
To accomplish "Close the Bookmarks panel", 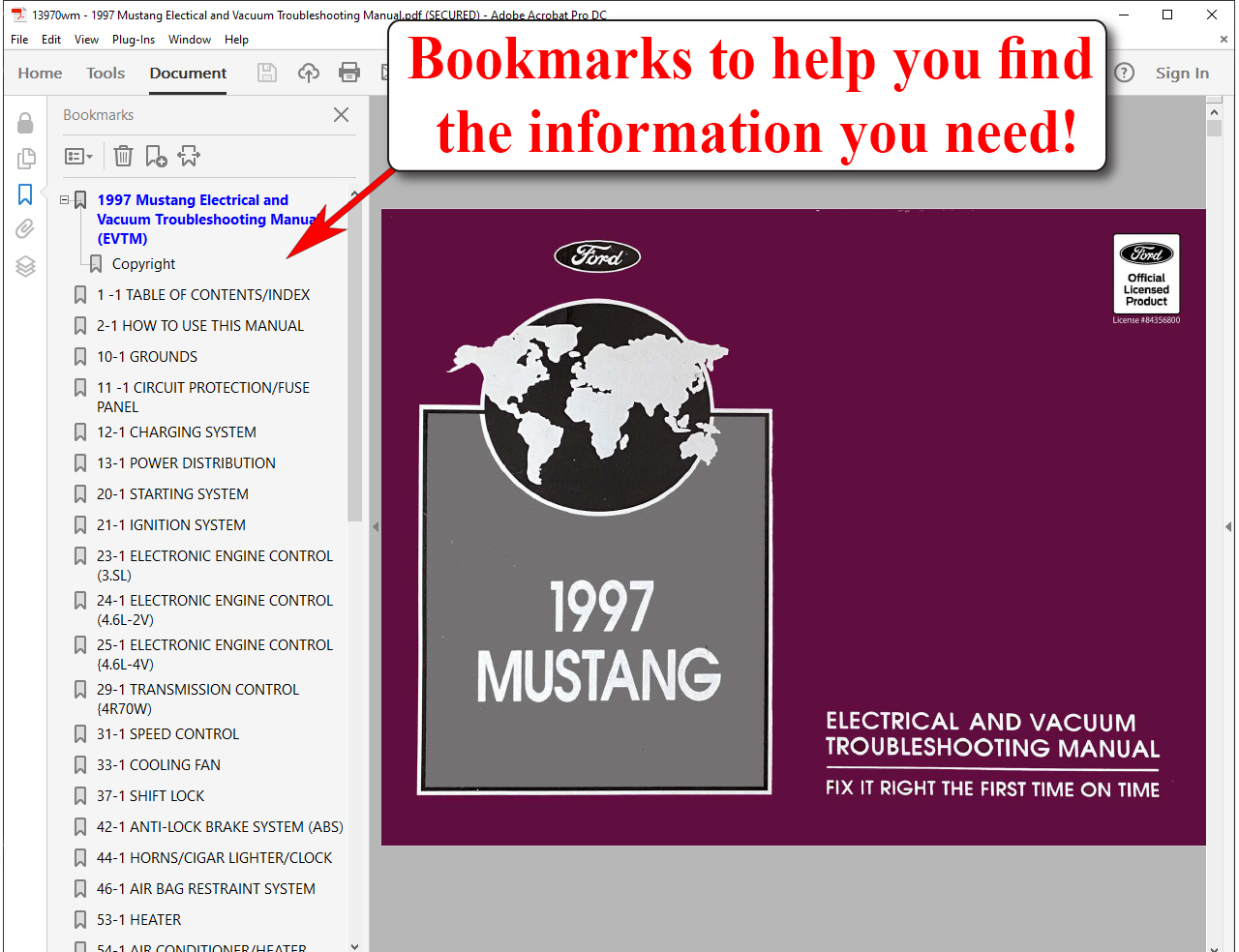I will [341, 115].
